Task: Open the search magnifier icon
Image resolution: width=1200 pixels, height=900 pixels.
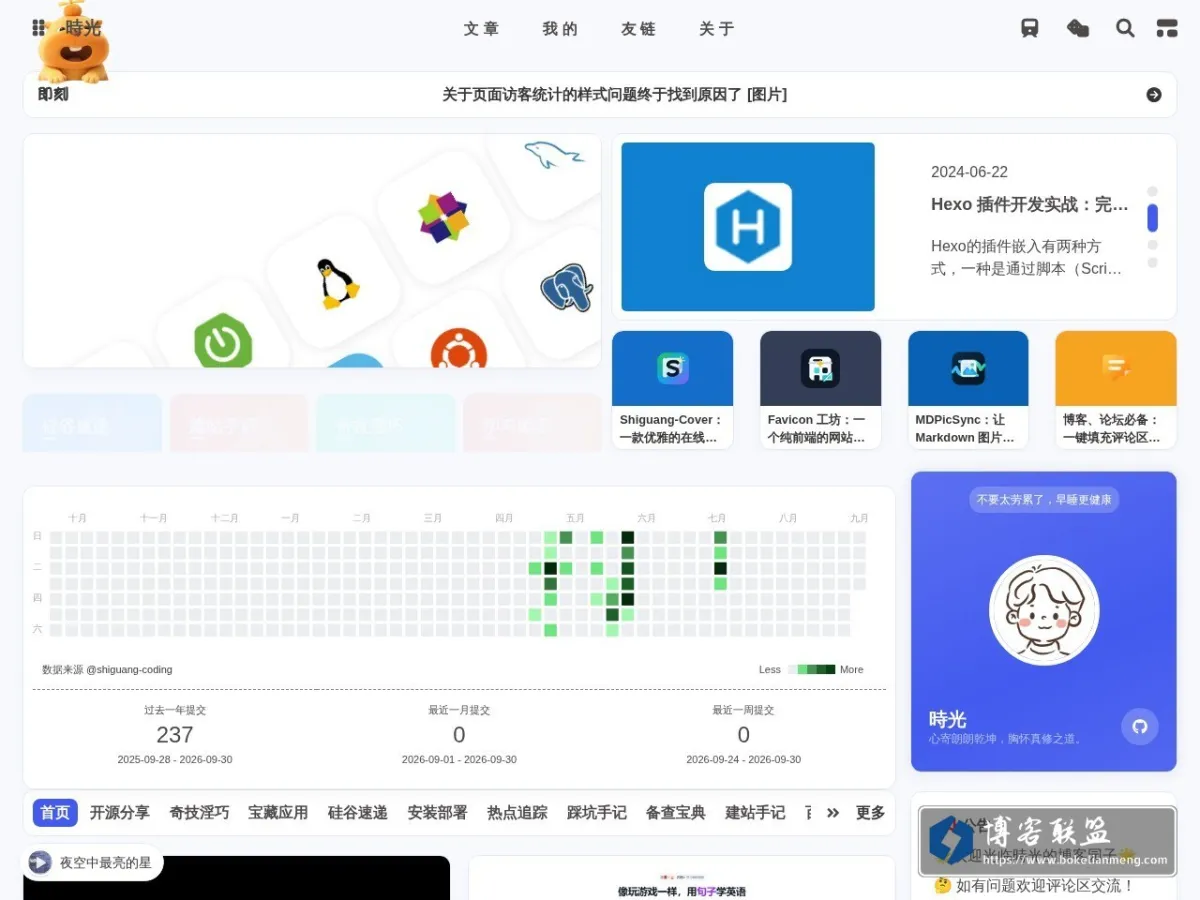Action: [x=1125, y=28]
